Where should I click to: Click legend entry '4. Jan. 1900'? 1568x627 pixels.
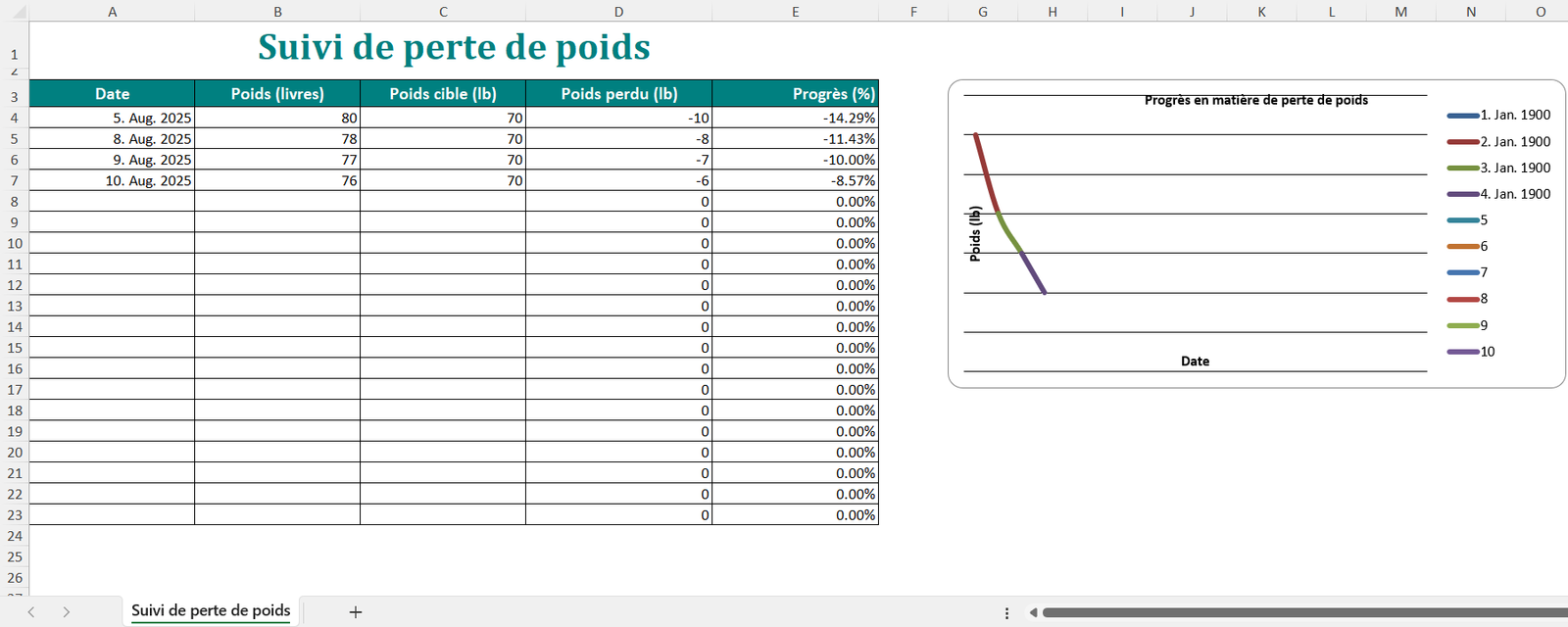pos(1499,194)
